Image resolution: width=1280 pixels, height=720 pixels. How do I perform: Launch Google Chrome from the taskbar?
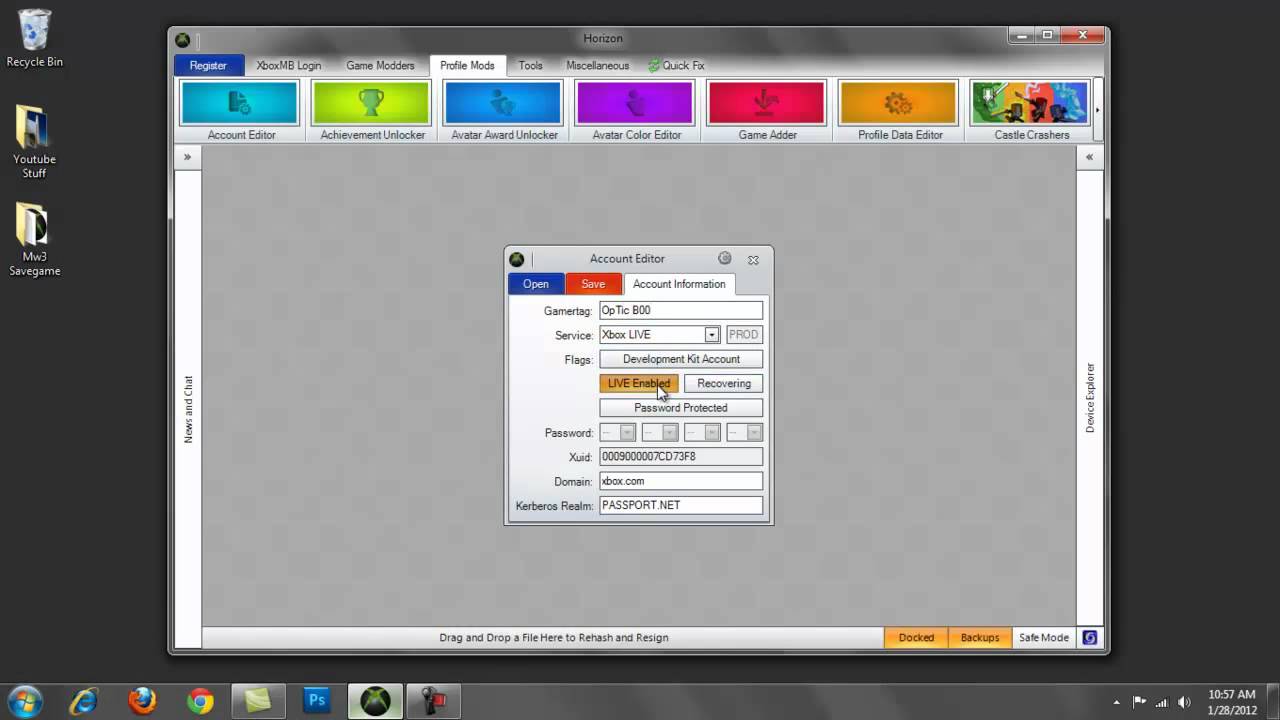(200, 701)
